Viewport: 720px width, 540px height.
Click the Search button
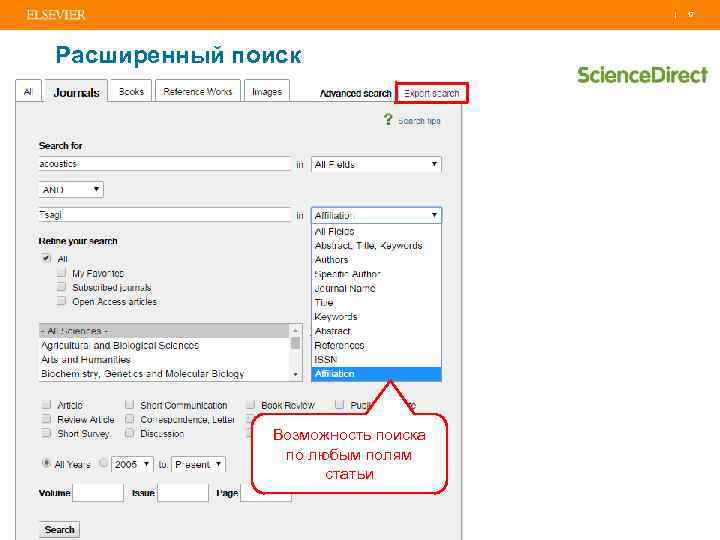60,529
